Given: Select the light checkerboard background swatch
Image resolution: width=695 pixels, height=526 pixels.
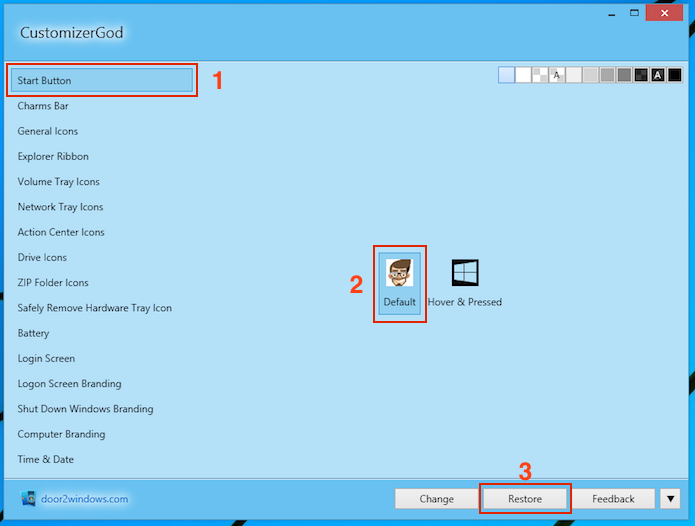Looking at the screenshot, I should point(540,75).
